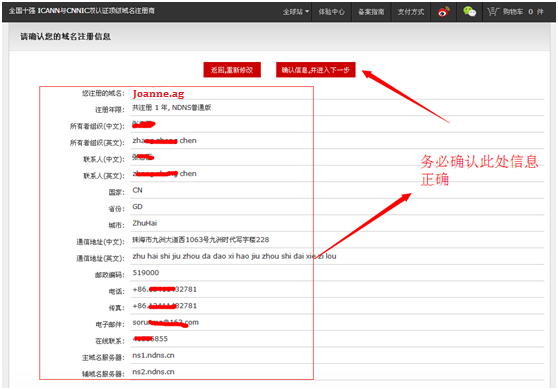
Task: Click the secondary nameserver ns2.ndns.cn value
Action: click(x=153, y=371)
